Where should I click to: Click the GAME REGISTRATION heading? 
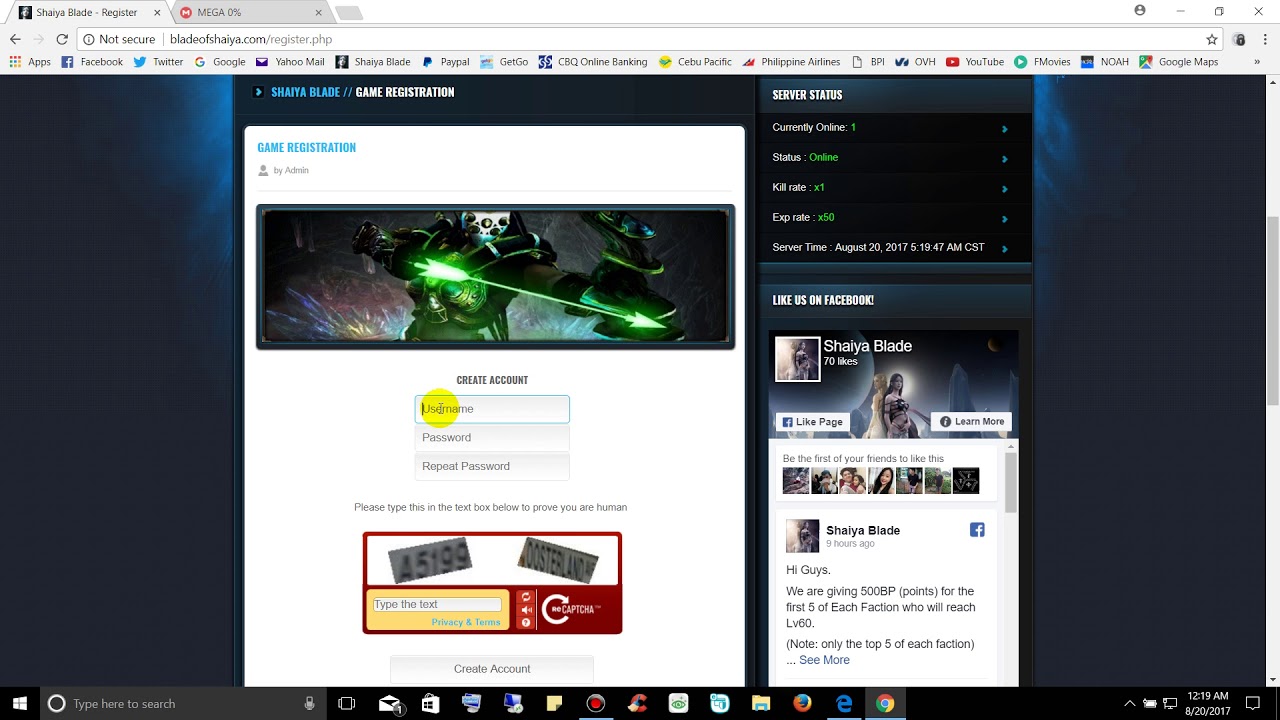pyautogui.click(x=306, y=147)
